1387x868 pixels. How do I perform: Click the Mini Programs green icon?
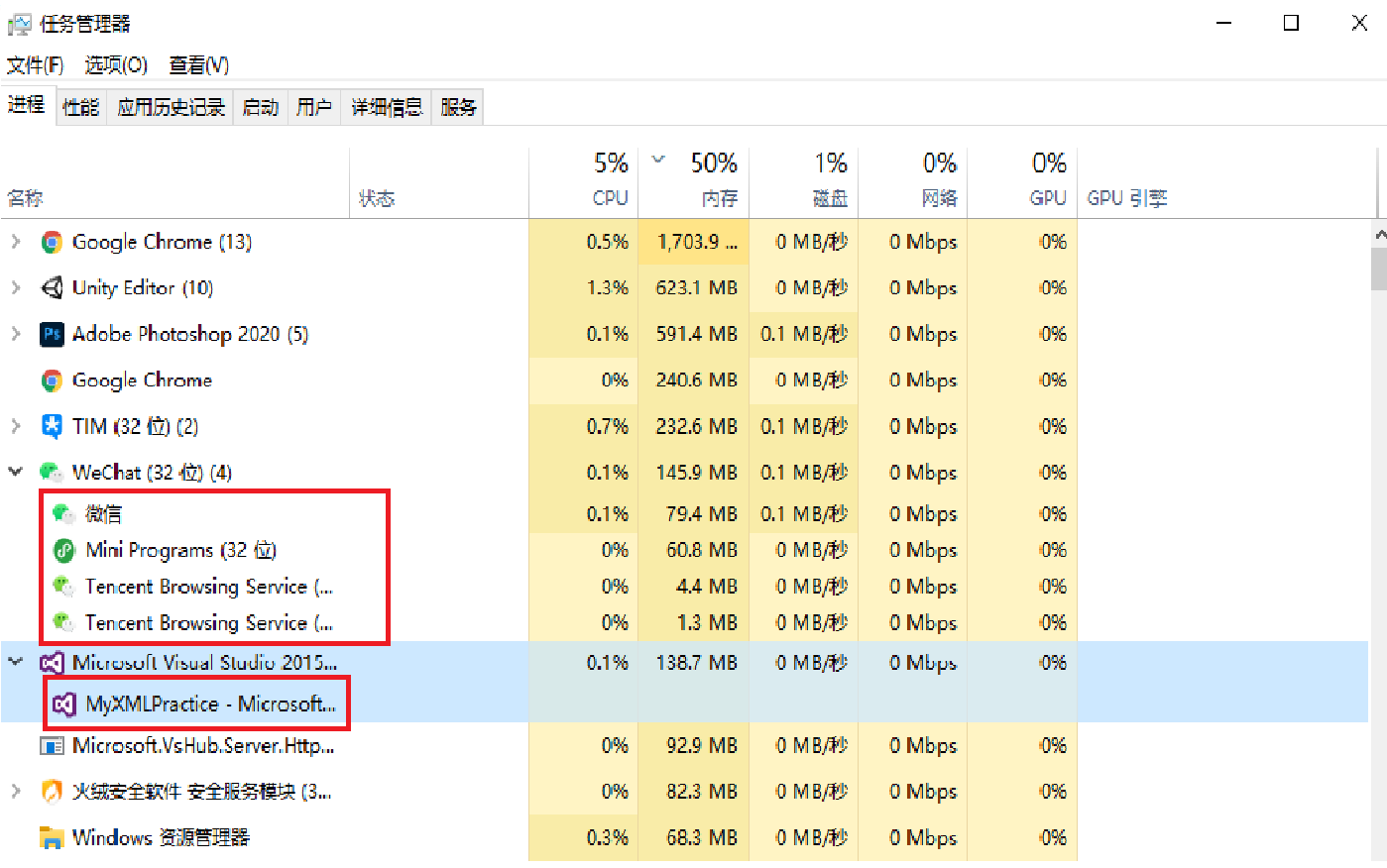[x=64, y=551]
